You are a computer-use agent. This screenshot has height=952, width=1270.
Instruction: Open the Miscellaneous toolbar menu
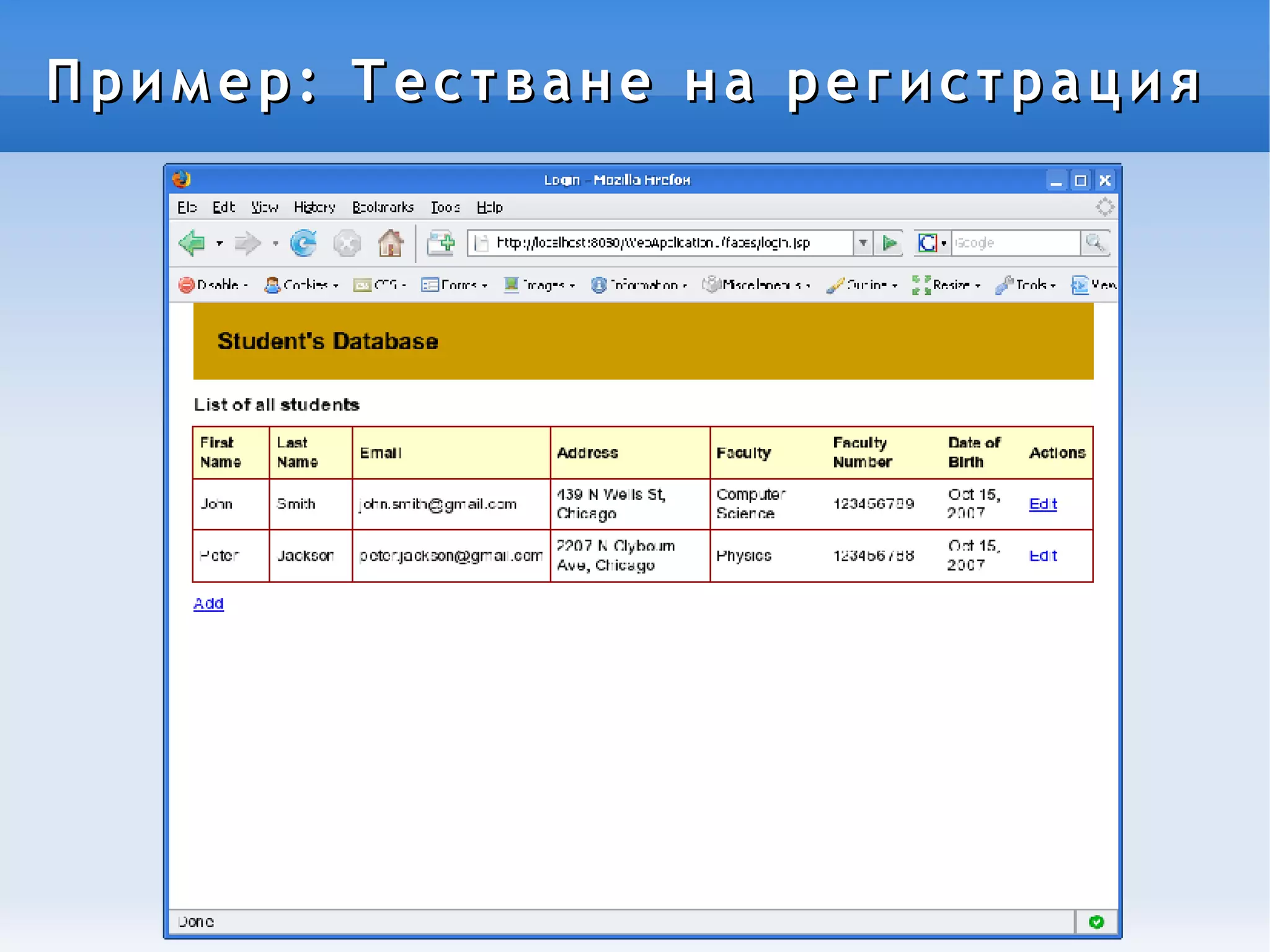pyautogui.click(x=757, y=285)
